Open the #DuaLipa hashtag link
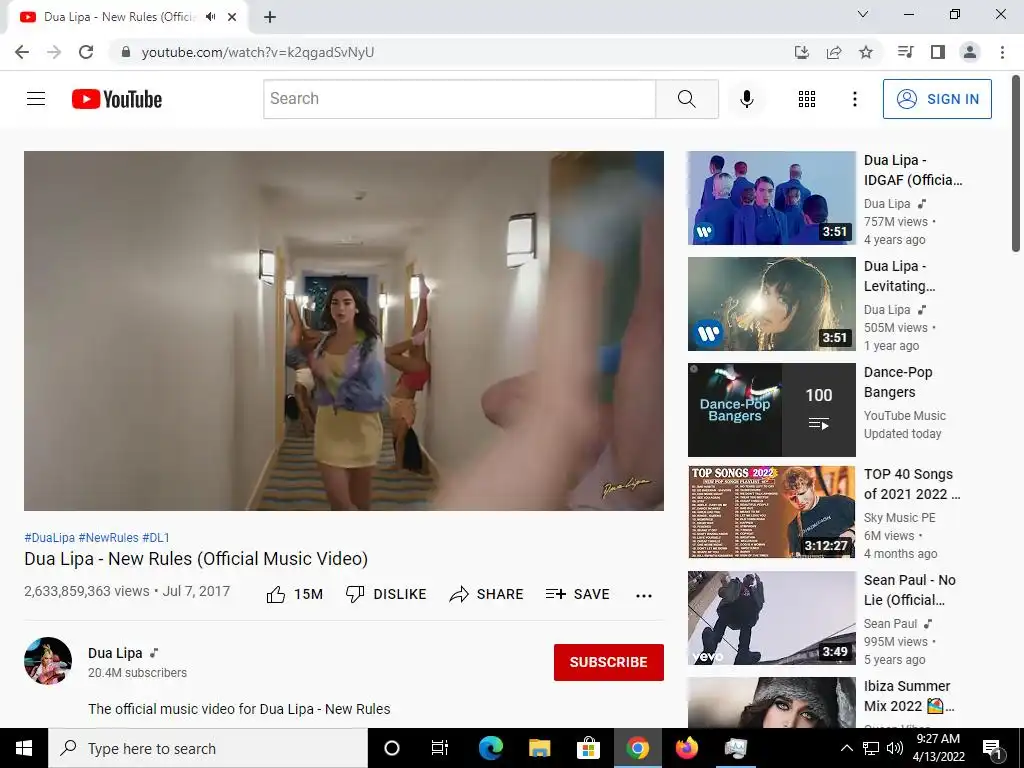Screen dimensions: 1024x768 50,537
